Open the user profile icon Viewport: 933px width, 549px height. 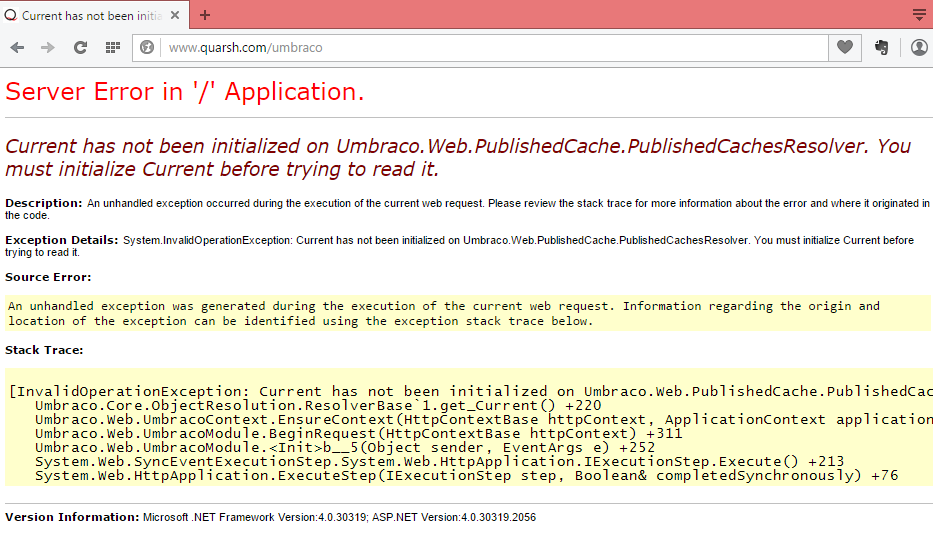pyautogui.click(x=919, y=47)
